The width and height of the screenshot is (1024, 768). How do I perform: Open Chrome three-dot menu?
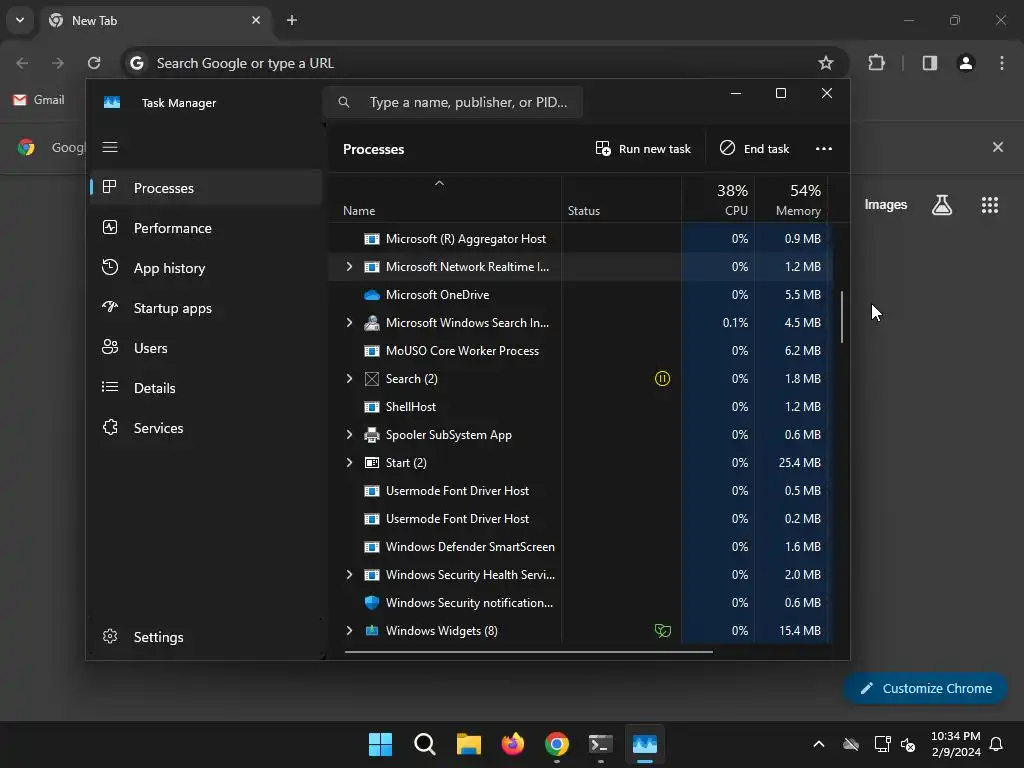[1002, 63]
